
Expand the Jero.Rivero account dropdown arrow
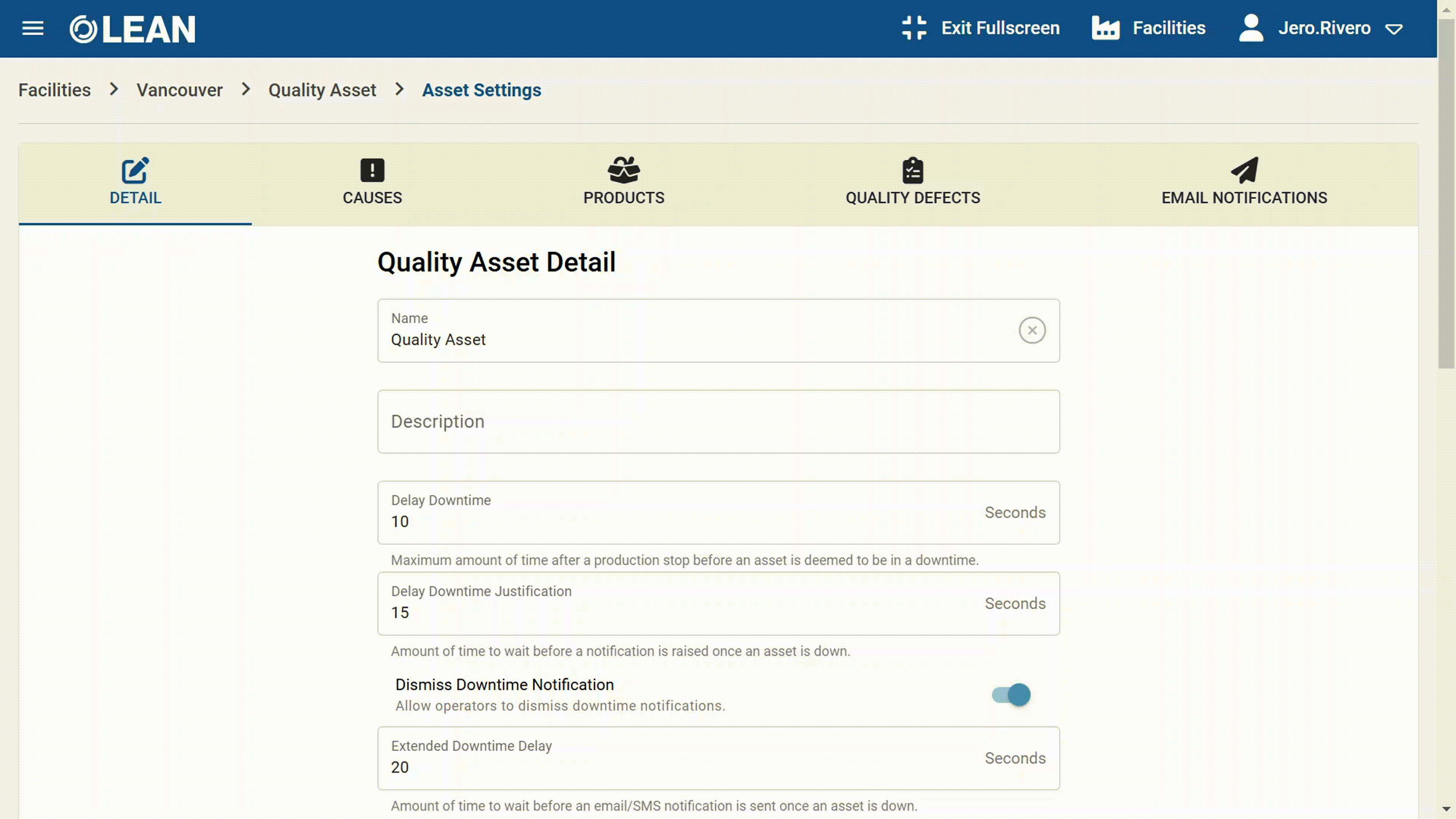pyautogui.click(x=1394, y=29)
